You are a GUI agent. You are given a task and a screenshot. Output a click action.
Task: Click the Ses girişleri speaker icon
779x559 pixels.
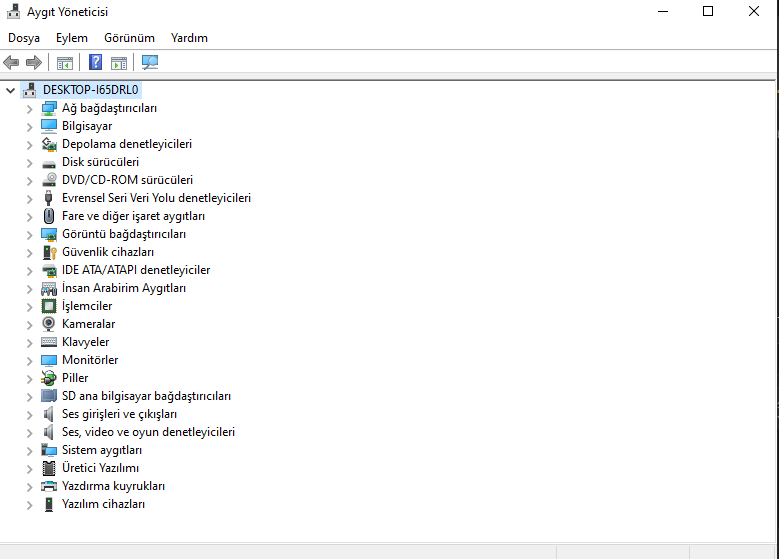(x=48, y=414)
